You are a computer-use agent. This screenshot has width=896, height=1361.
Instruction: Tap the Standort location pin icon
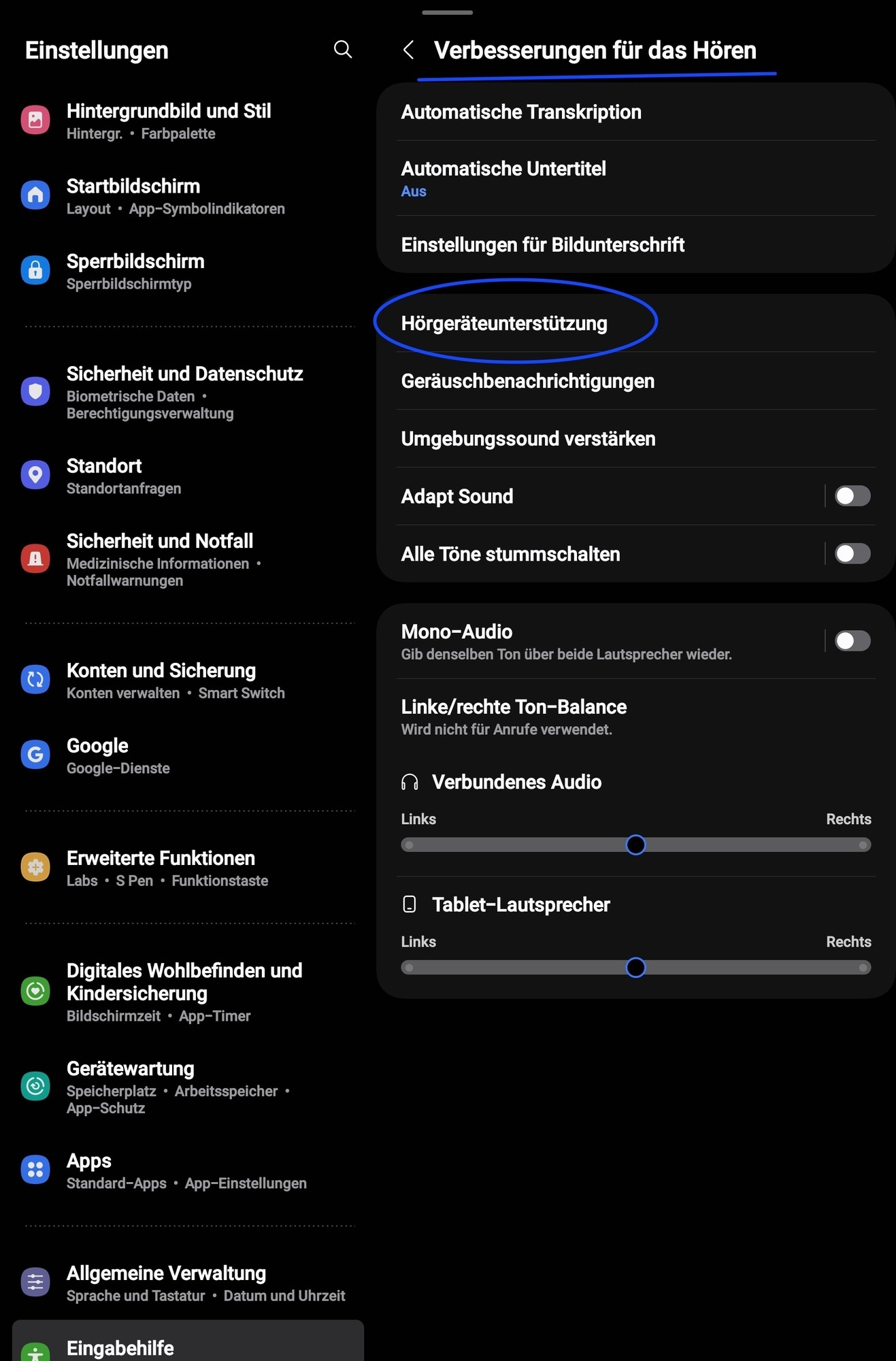(x=35, y=474)
